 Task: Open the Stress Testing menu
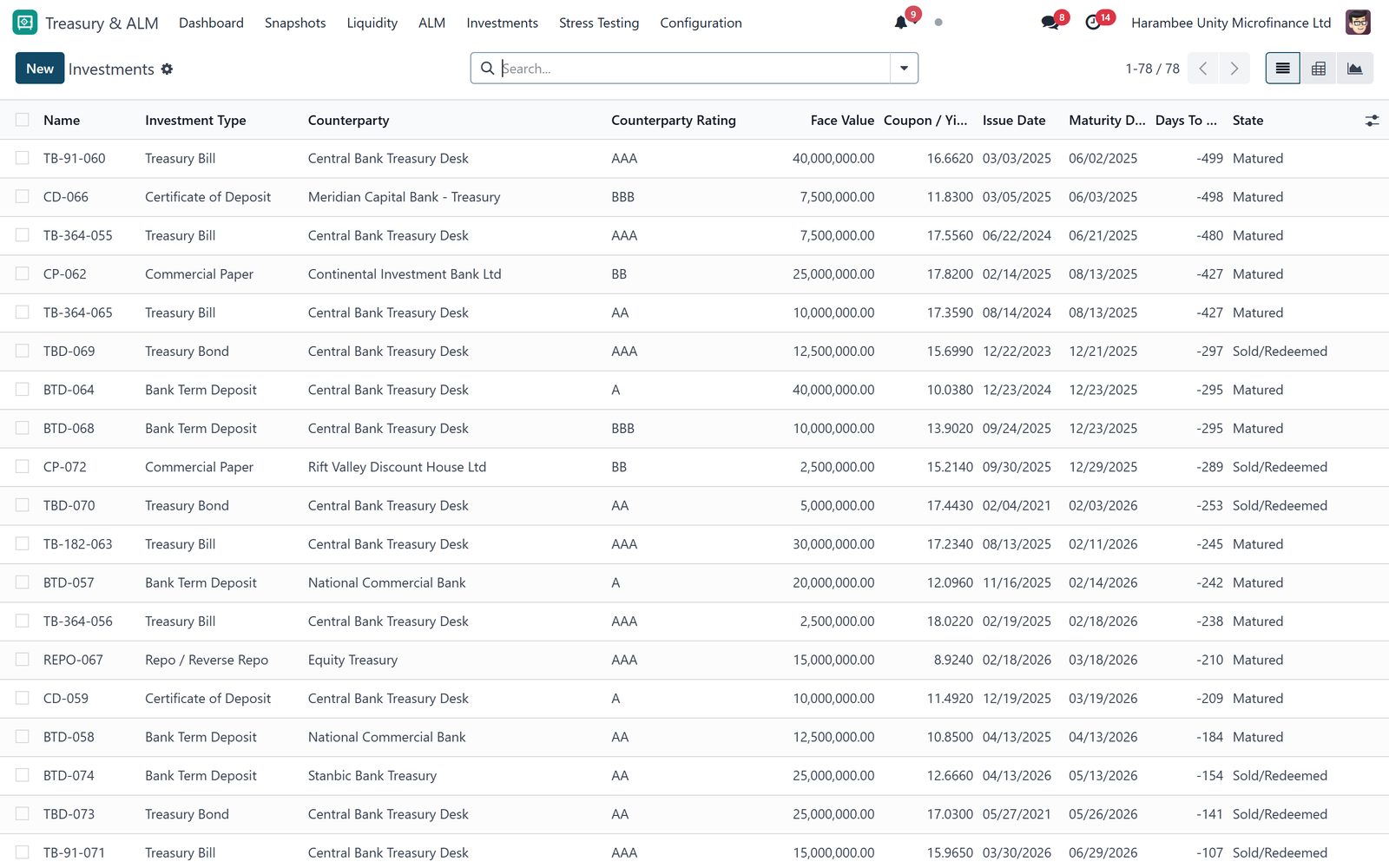point(599,23)
